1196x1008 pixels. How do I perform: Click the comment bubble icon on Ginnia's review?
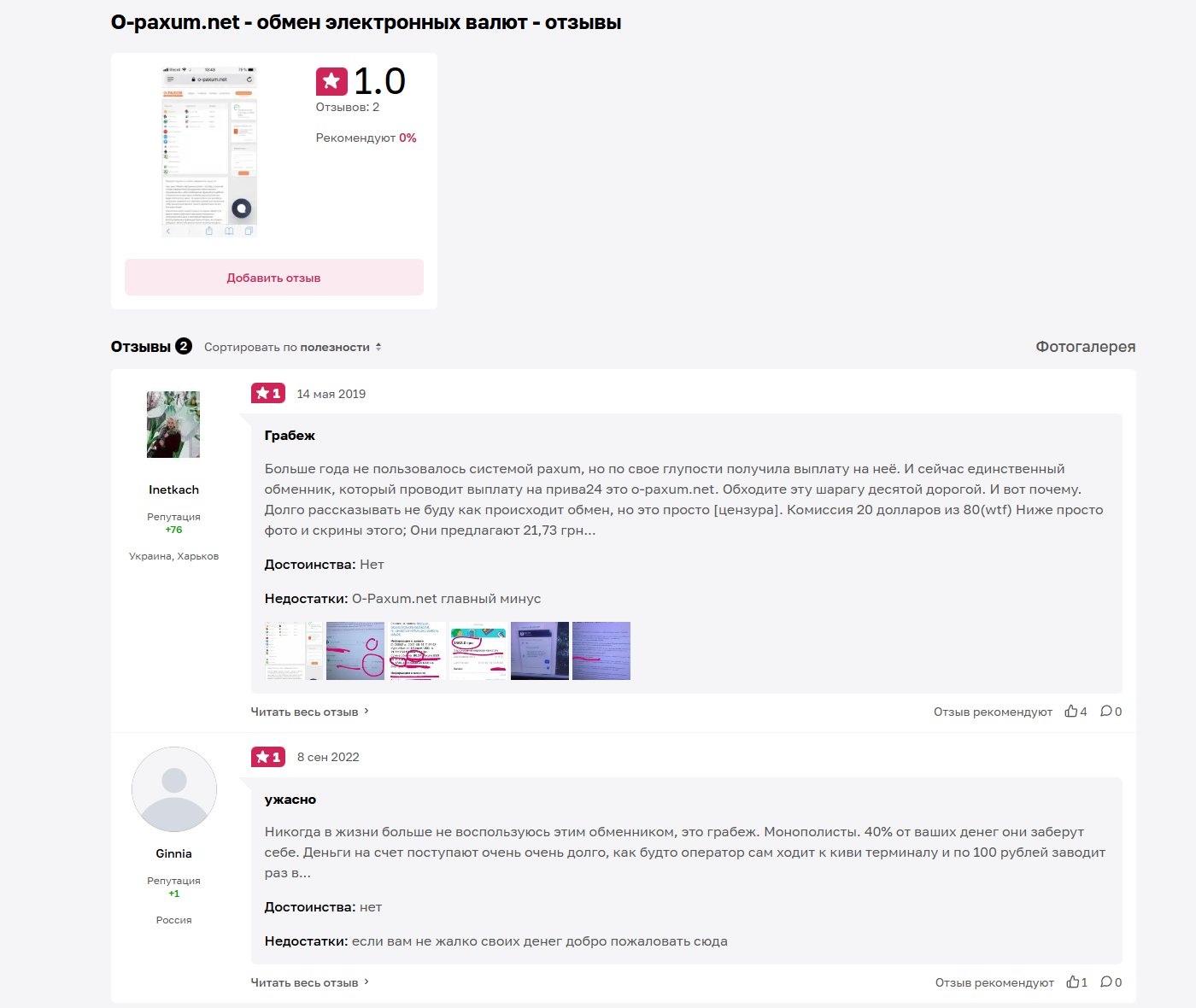point(1106,982)
